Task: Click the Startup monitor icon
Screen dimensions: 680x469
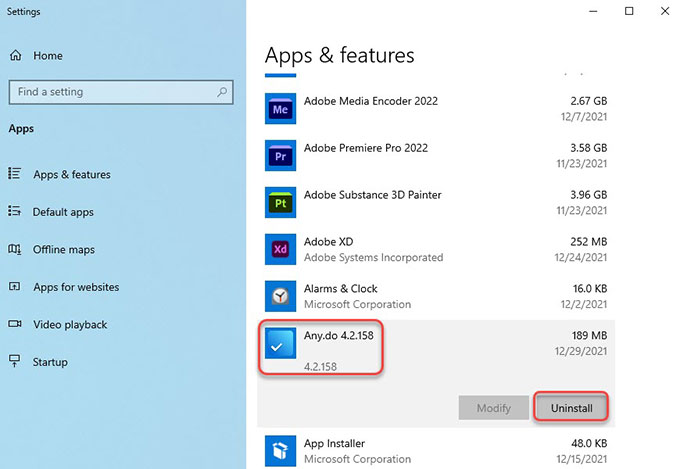Action: 15,361
